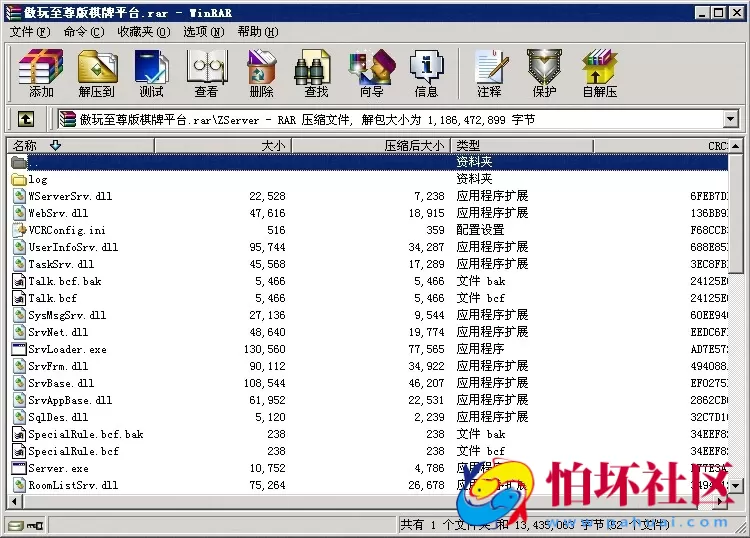This screenshot has width=750, height=538.
Task: Select the SrvNet.dll file row
Action: [x=368, y=332]
